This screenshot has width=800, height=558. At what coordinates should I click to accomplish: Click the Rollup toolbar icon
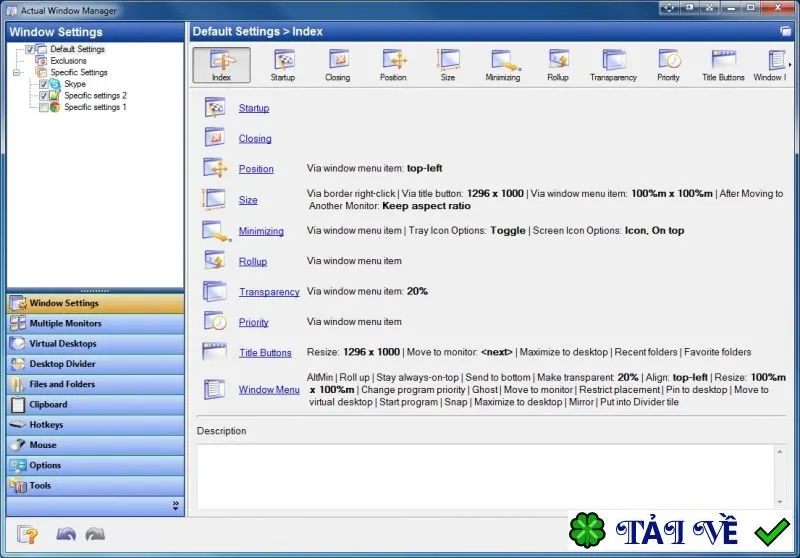pyautogui.click(x=558, y=65)
